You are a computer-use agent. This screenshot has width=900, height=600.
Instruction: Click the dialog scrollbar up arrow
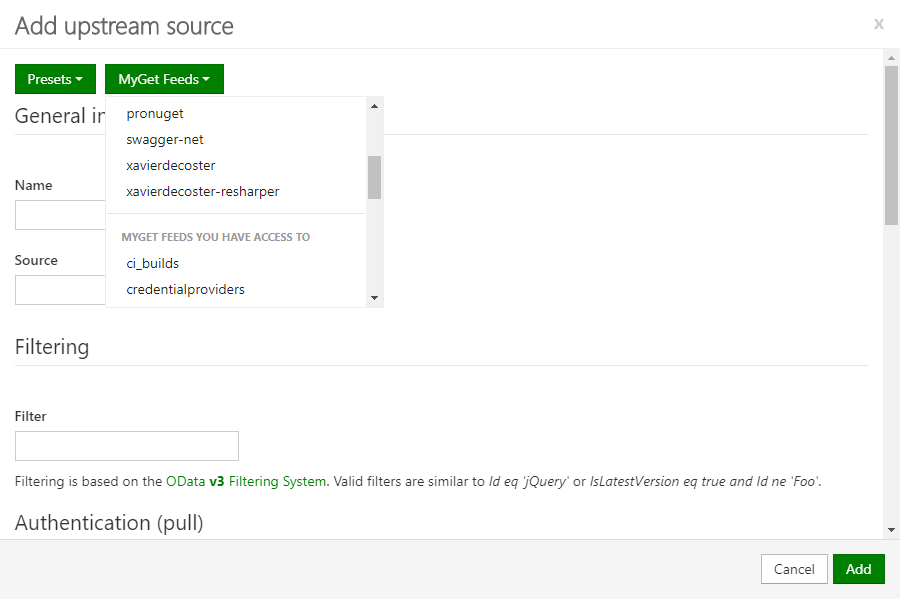coord(891,58)
